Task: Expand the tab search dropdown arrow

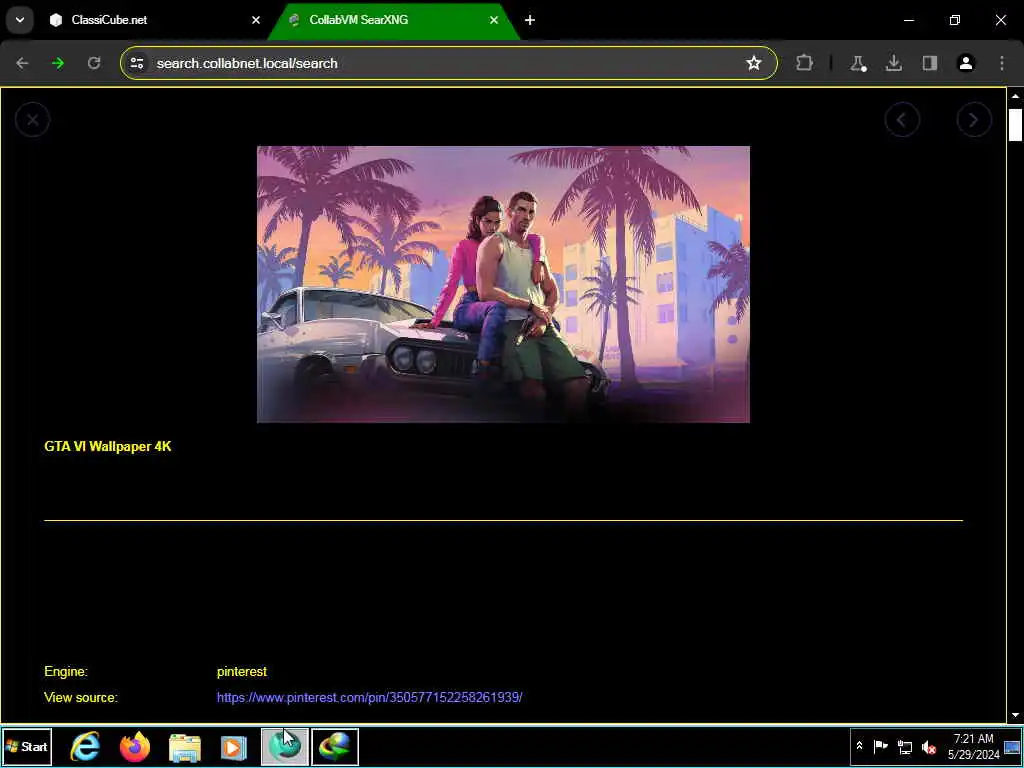Action: (x=20, y=20)
